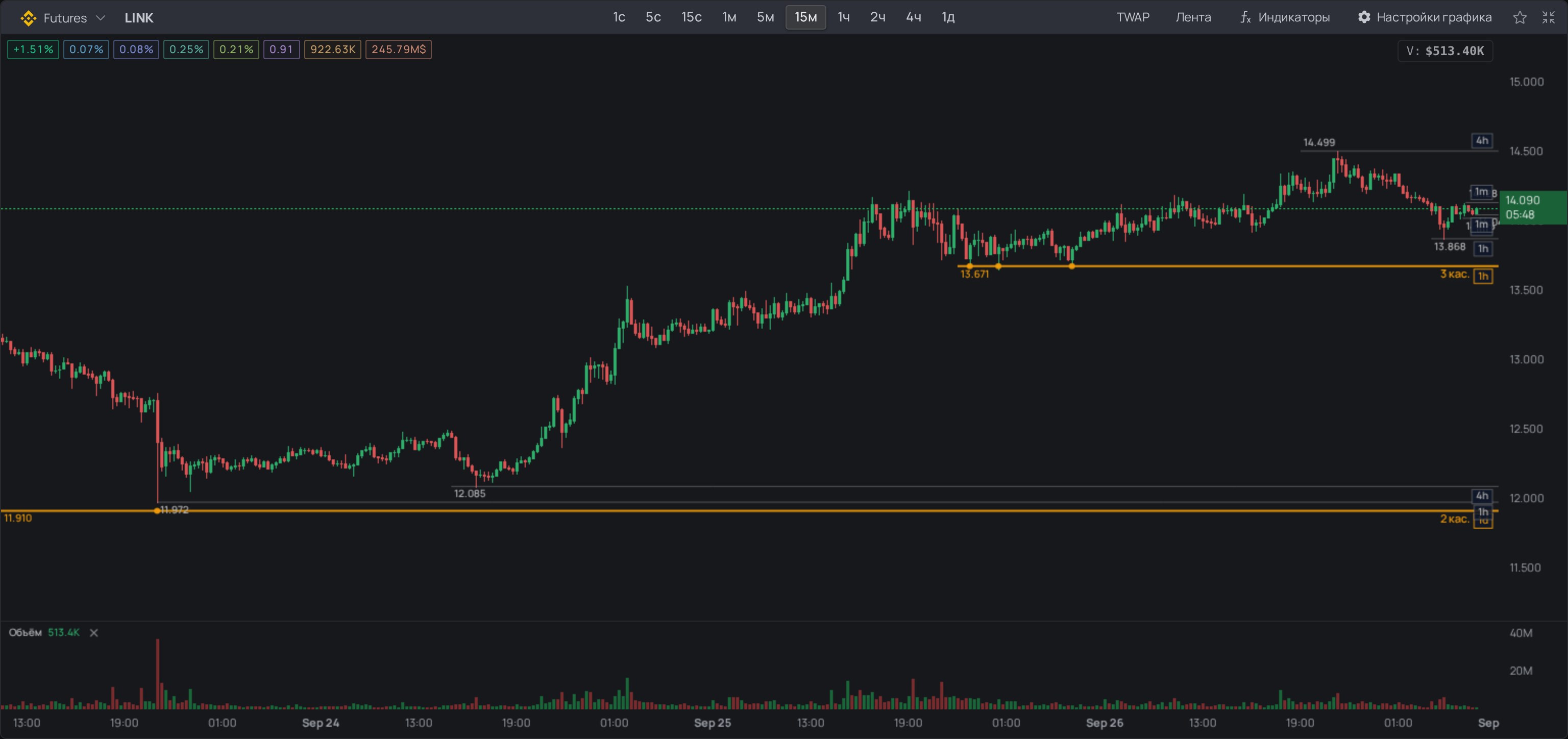The width and height of the screenshot is (1568, 739).
Task: Choose the 2ч timeframe
Action: coord(878,17)
